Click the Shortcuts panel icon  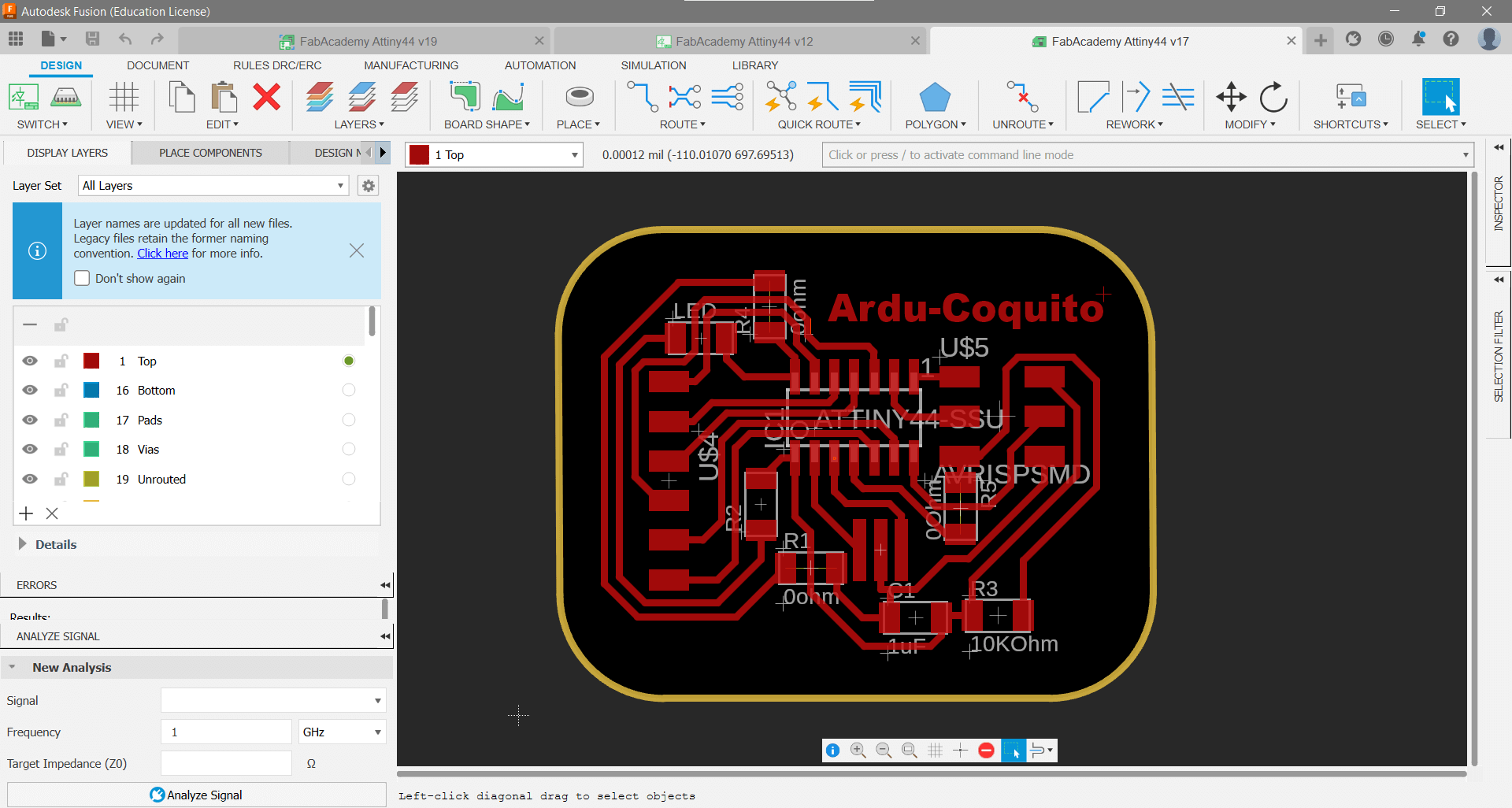[1351, 98]
